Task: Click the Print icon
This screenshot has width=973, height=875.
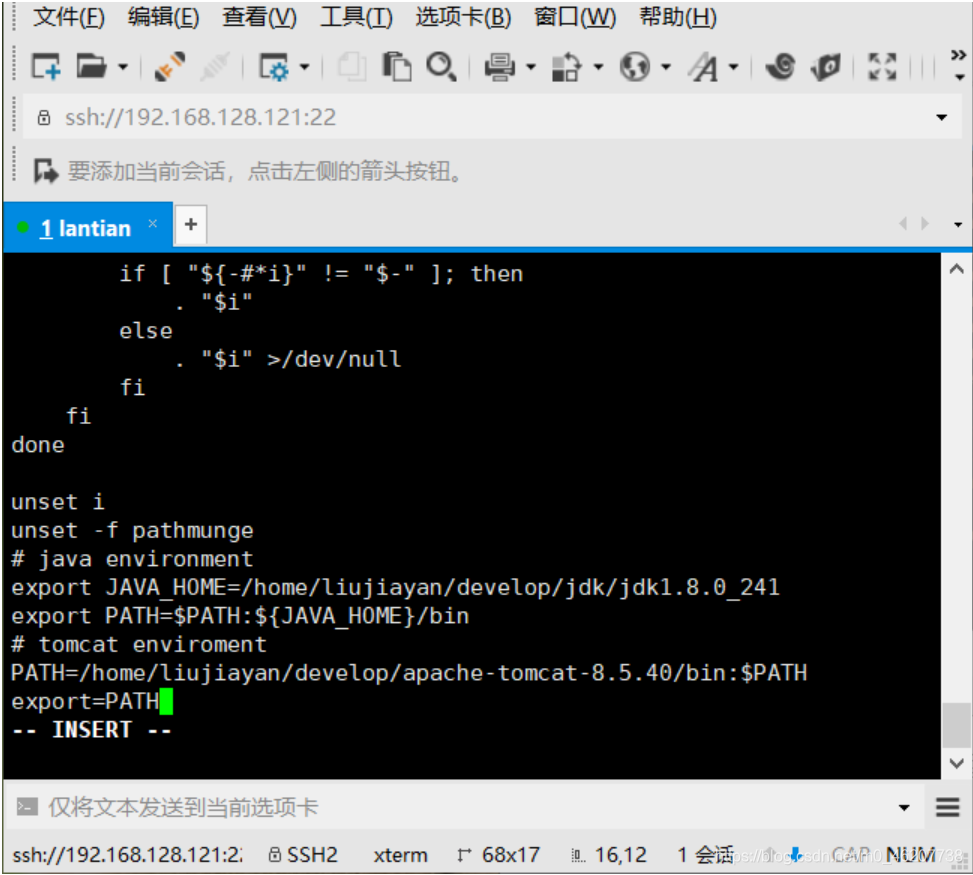Action: [500, 66]
